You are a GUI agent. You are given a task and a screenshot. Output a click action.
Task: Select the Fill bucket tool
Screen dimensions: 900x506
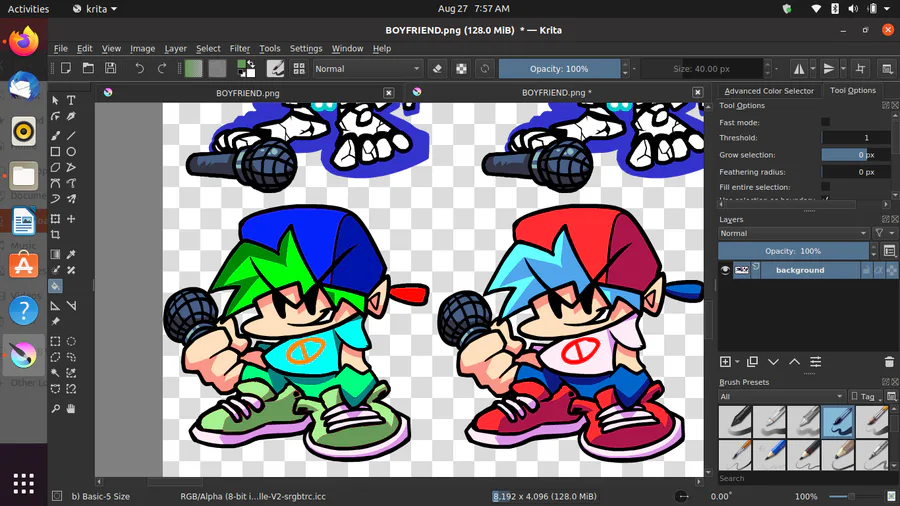(55, 286)
